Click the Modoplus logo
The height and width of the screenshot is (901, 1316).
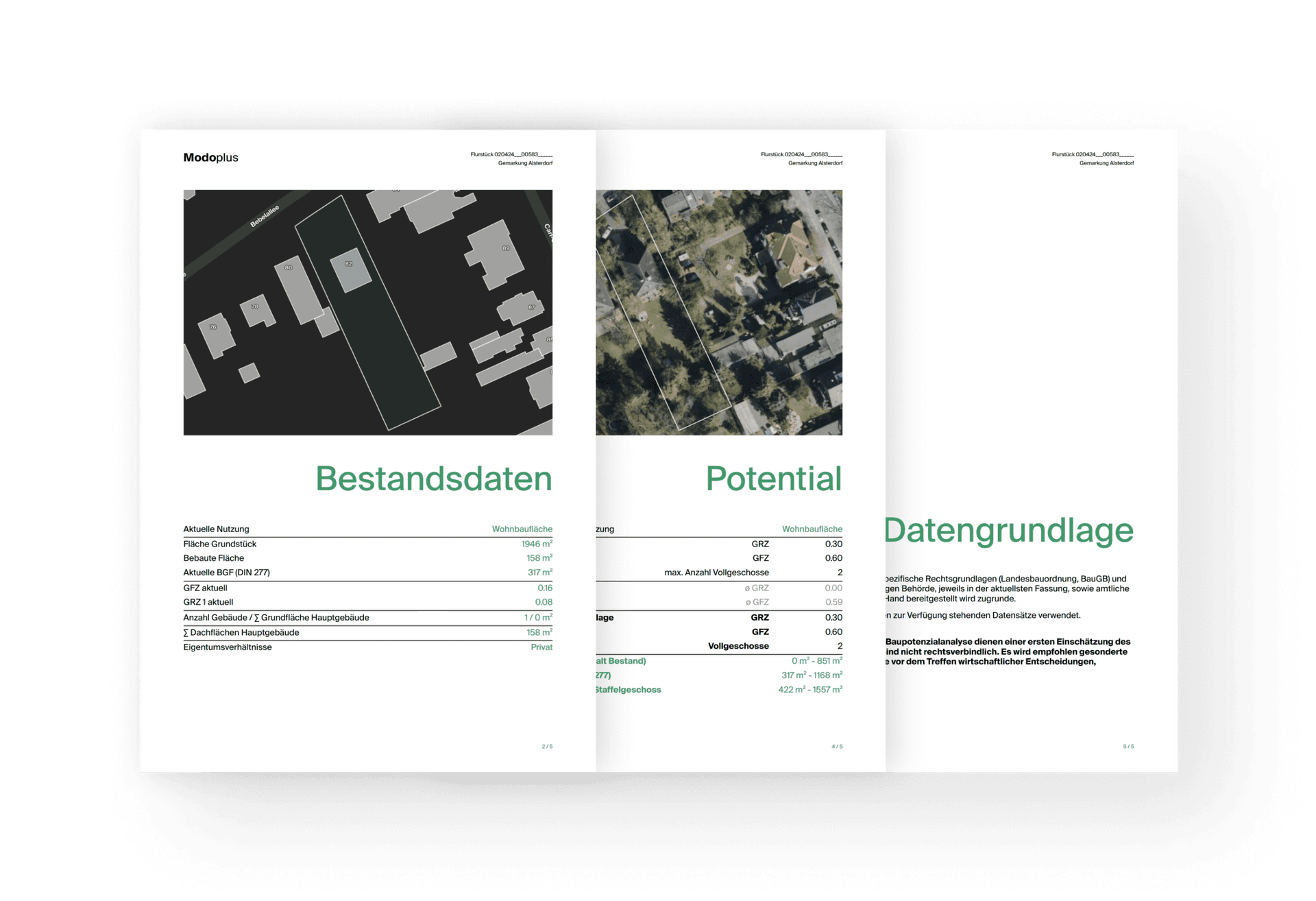210,157
